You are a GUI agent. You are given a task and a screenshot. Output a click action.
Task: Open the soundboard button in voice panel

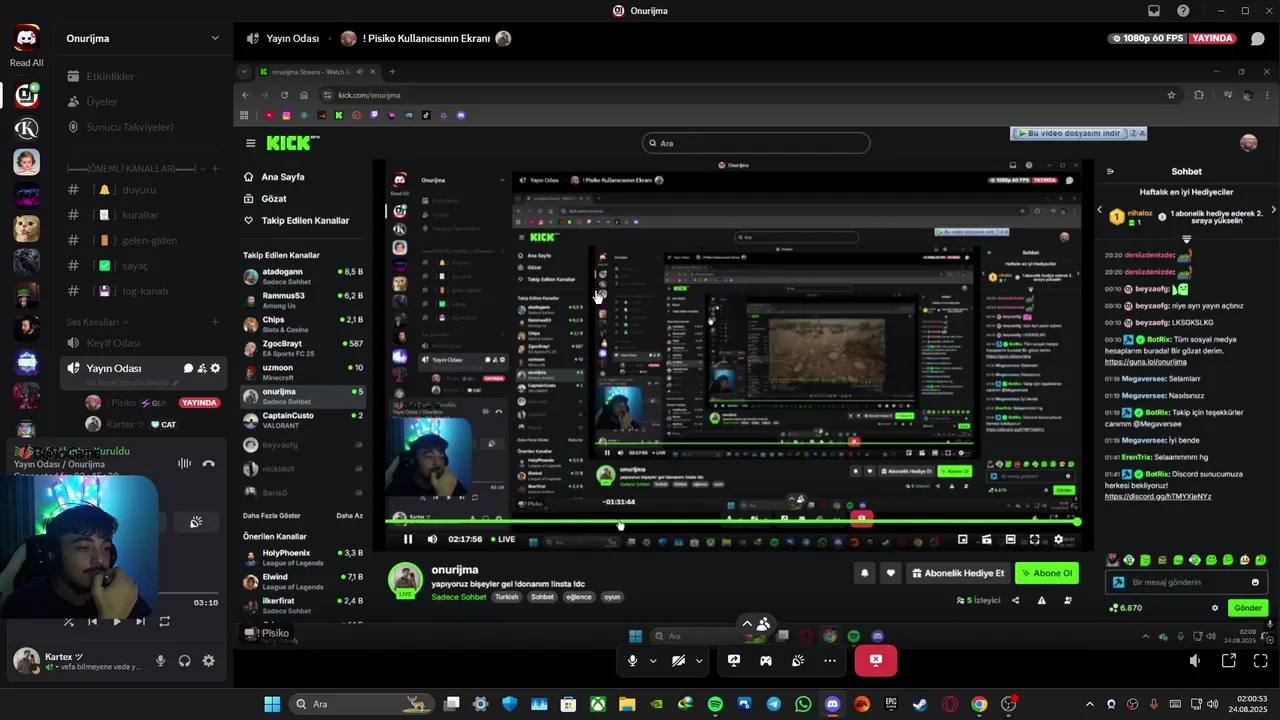196,522
